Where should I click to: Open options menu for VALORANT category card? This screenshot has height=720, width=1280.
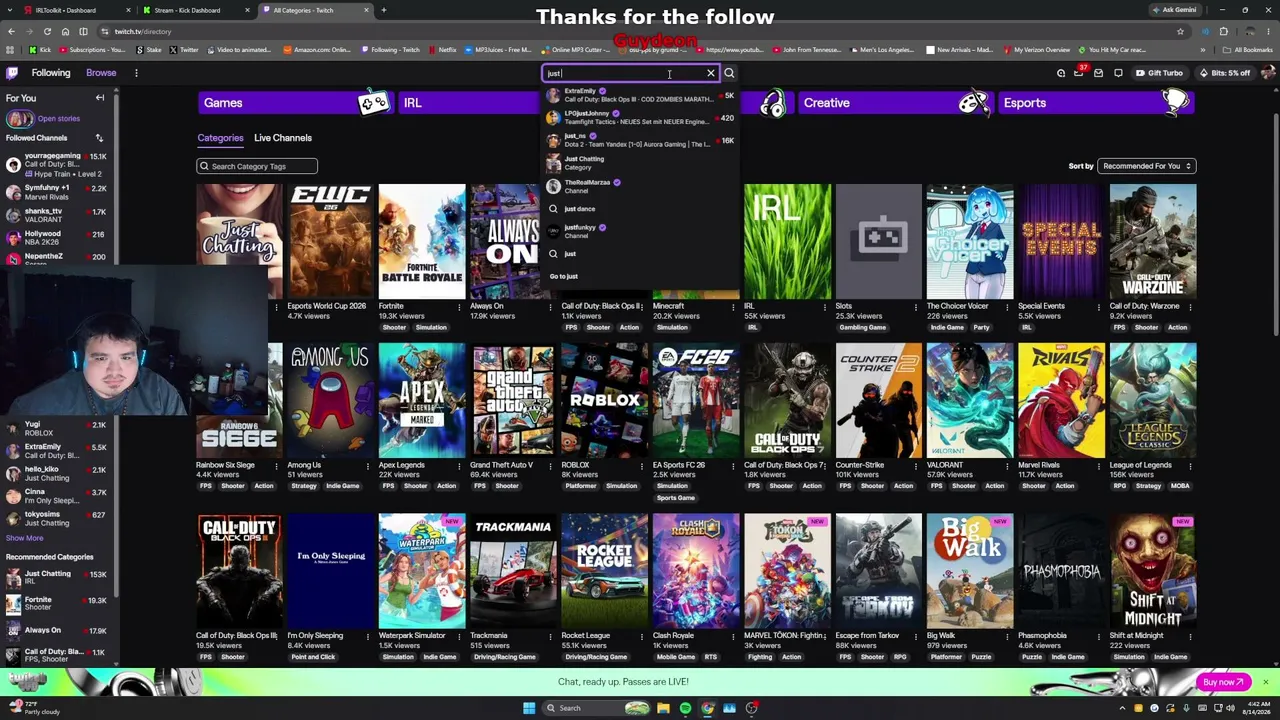[1007, 465]
